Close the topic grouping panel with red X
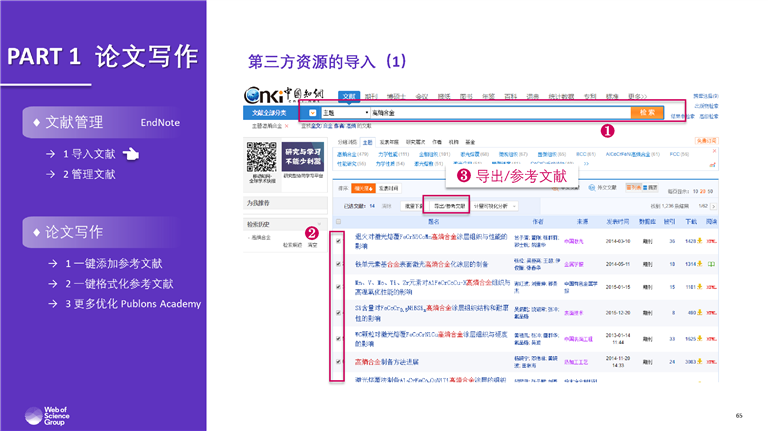The image size is (768, 431). pos(714,151)
